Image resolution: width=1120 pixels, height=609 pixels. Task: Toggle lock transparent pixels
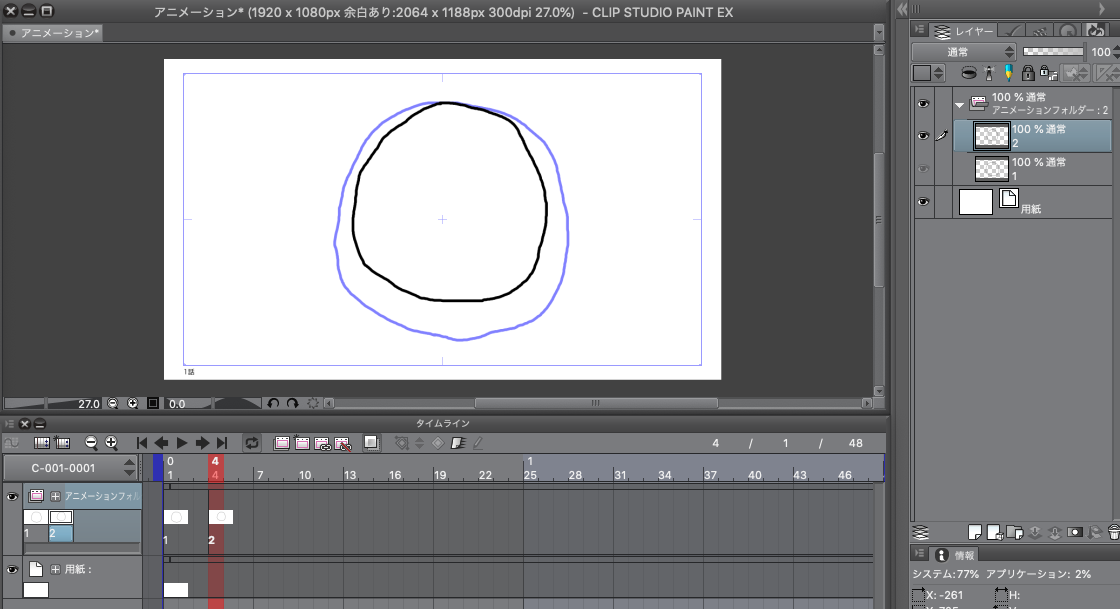tap(1048, 73)
